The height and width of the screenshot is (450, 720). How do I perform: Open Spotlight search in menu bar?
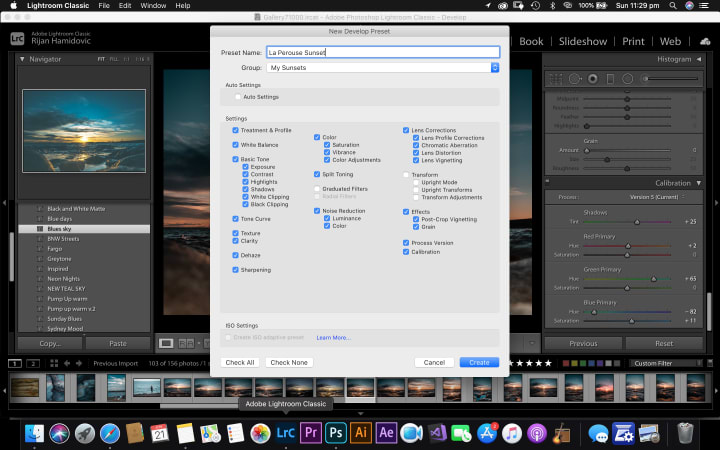(673, 6)
